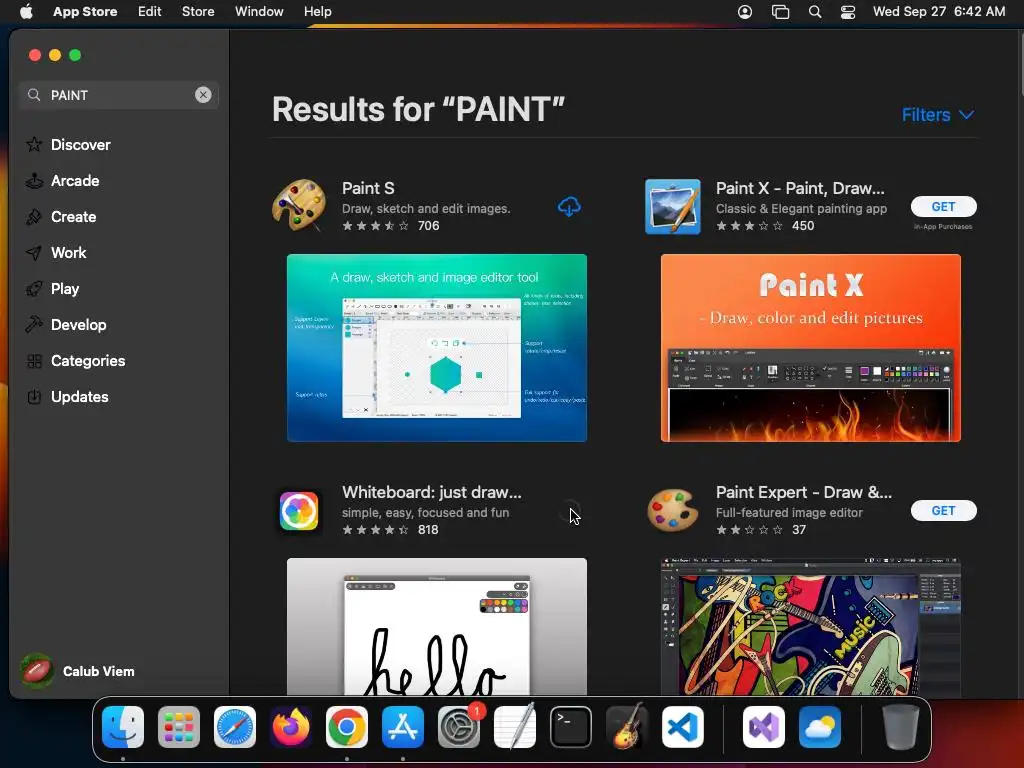The width and height of the screenshot is (1024, 768).
Task: Launch Firefox from the Dock
Action: click(x=291, y=727)
